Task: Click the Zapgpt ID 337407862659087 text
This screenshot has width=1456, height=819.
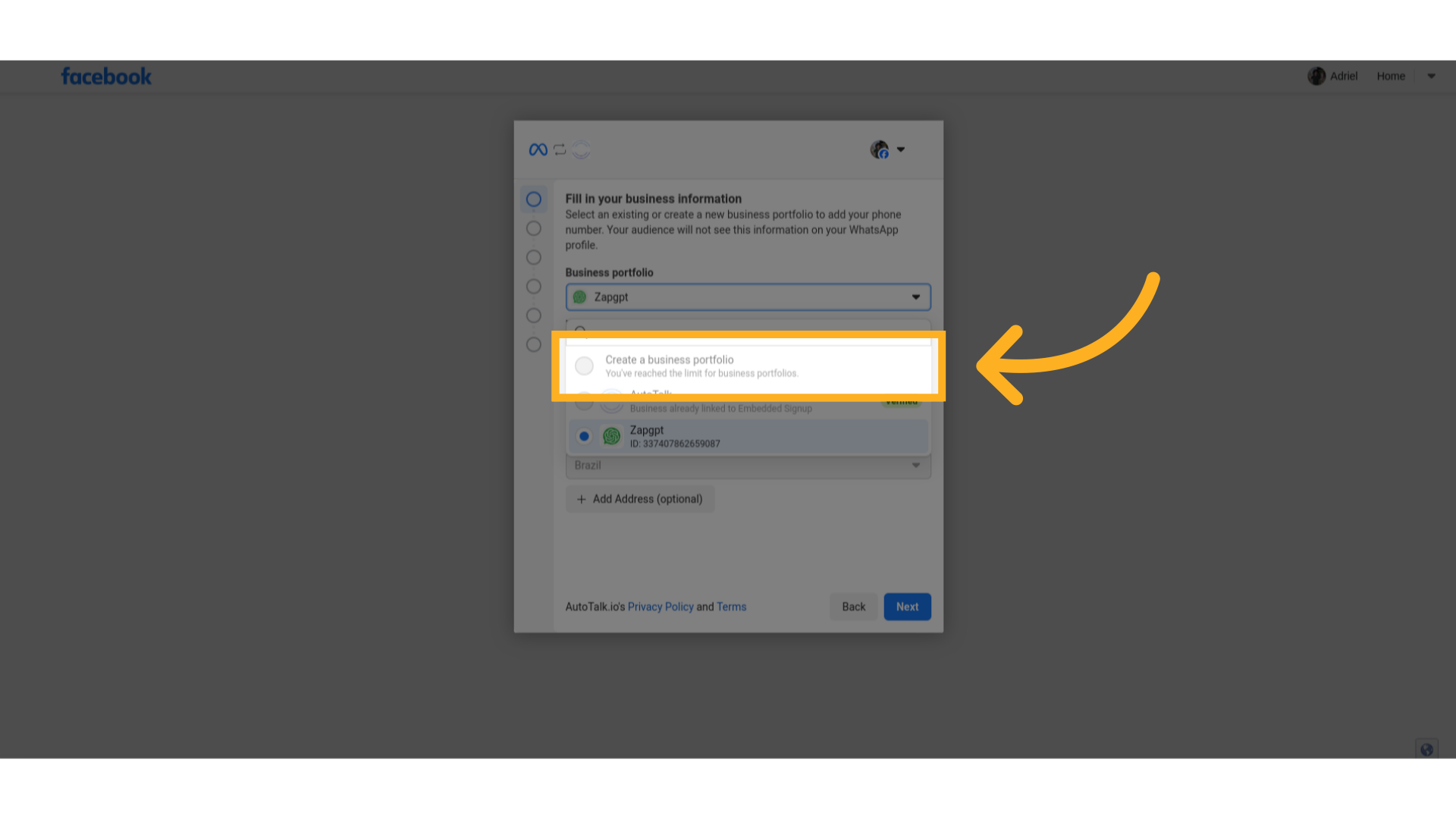Action: (x=675, y=444)
